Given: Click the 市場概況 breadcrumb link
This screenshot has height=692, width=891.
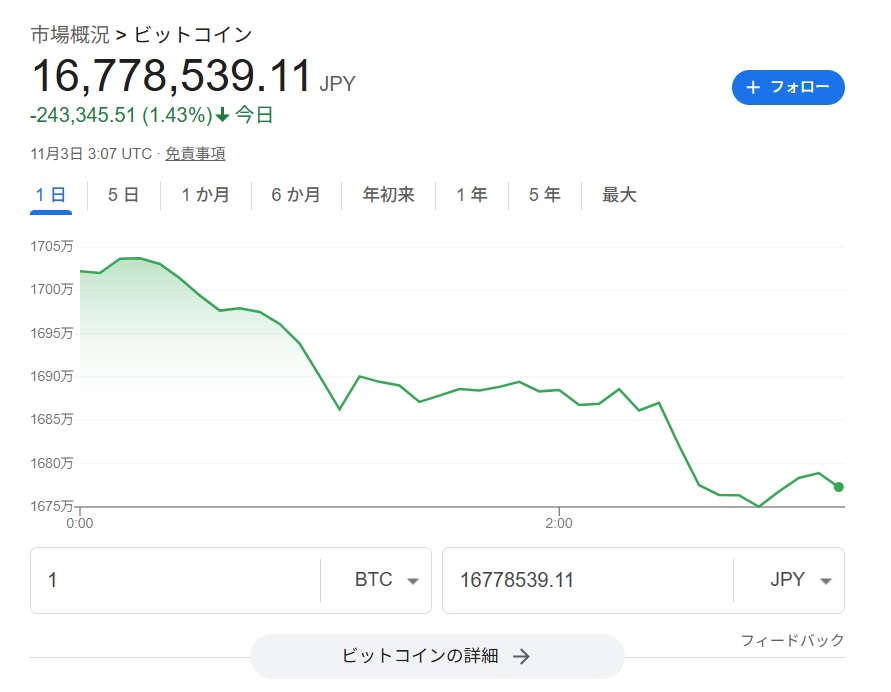Looking at the screenshot, I should click(x=68, y=34).
